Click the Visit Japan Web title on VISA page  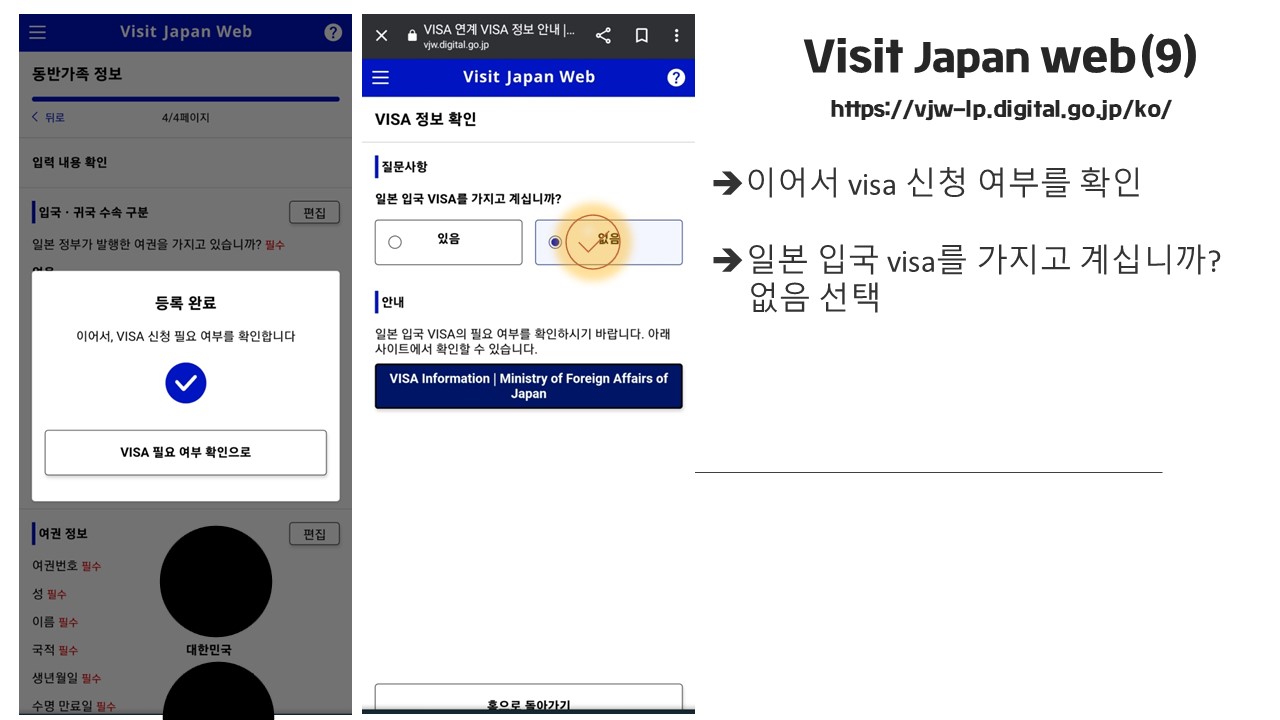click(x=529, y=78)
